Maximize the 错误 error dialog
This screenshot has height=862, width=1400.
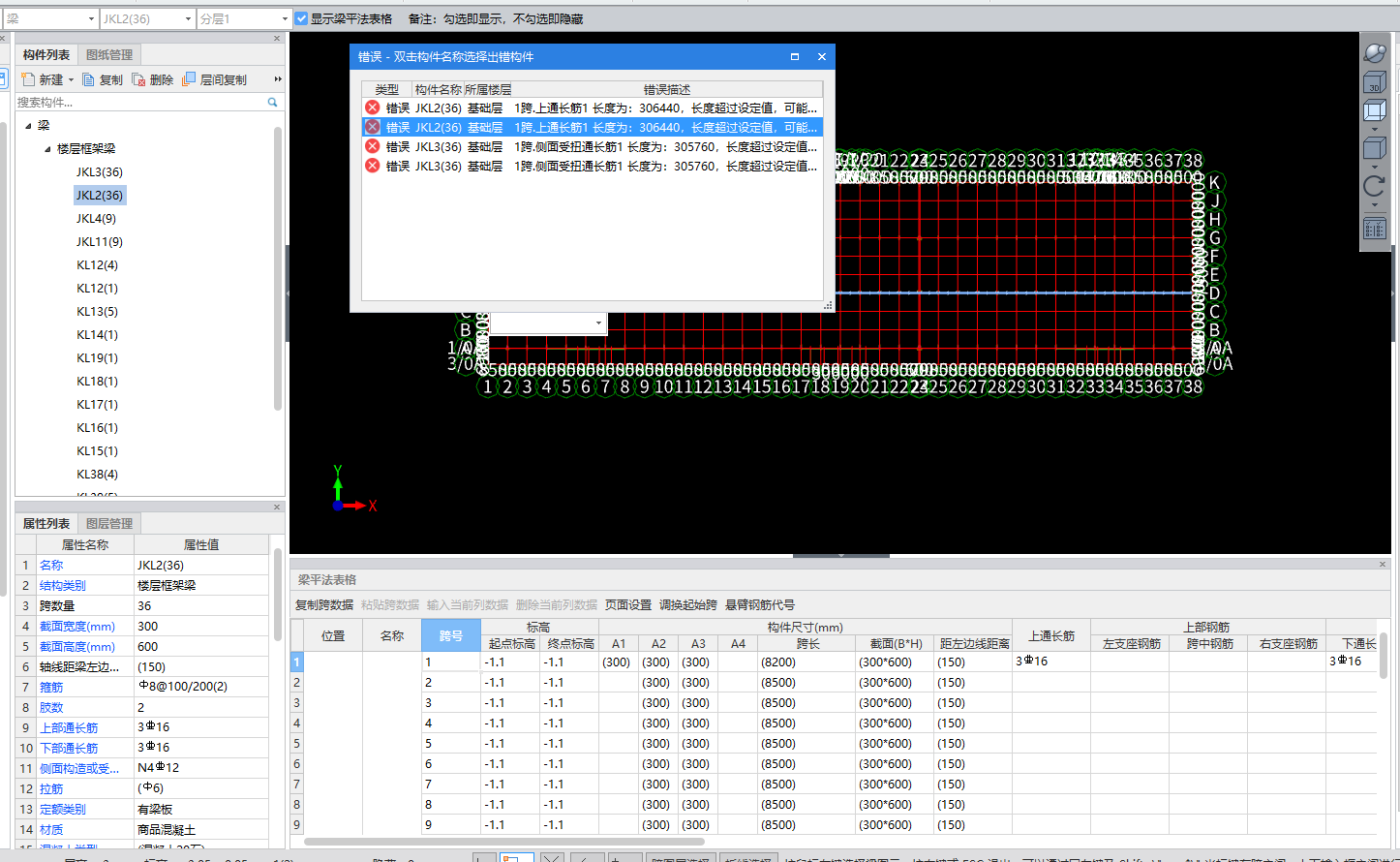(795, 57)
